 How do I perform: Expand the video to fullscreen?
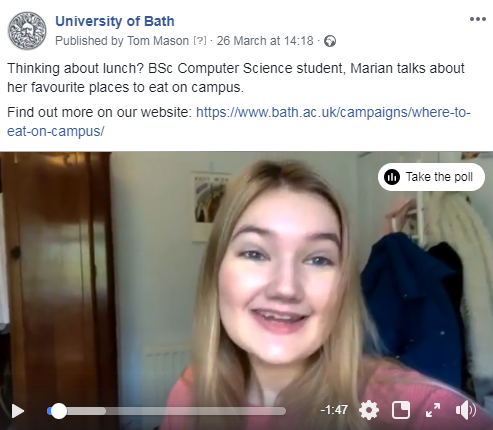(x=433, y=410)
